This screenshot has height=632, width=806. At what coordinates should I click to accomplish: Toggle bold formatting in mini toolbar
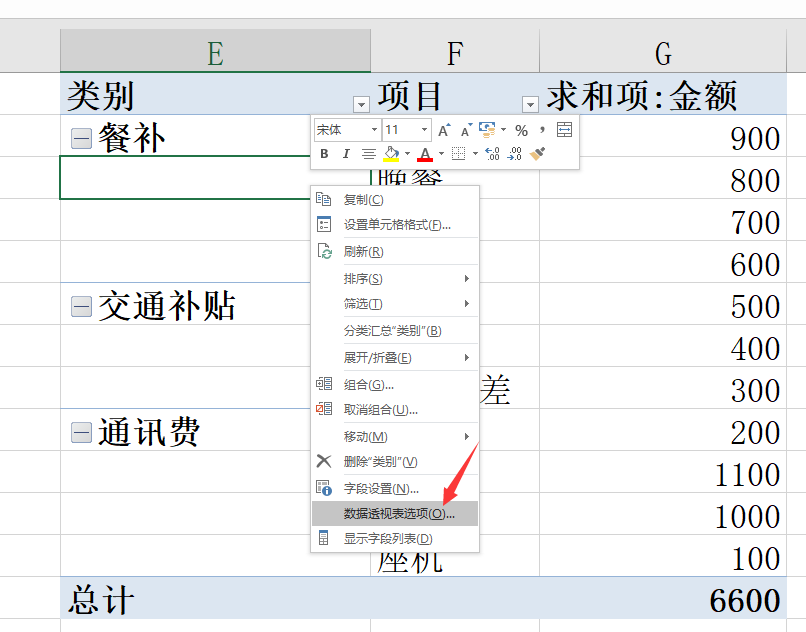324,154
